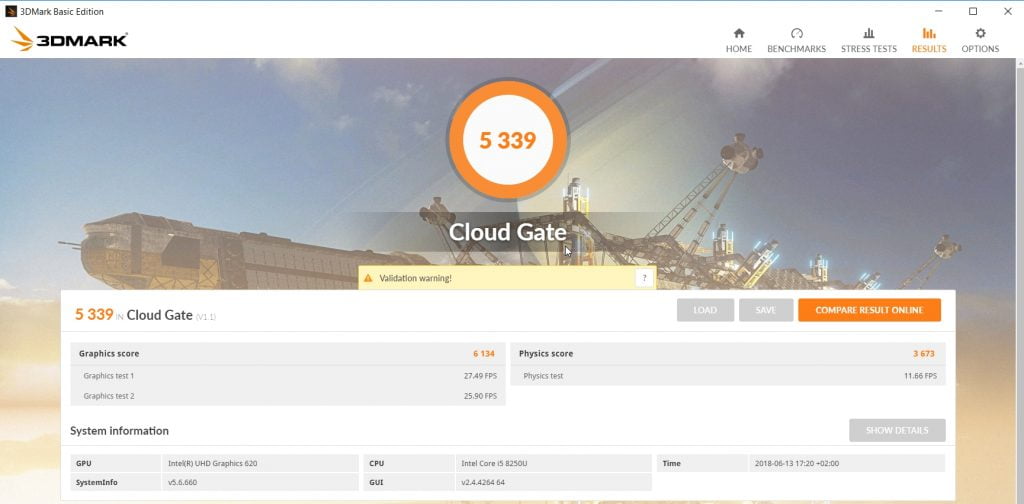The width and height of the screenshot is (1024, 504).
Task: Click the 27.49 FPS value
Action: [480, 376]
